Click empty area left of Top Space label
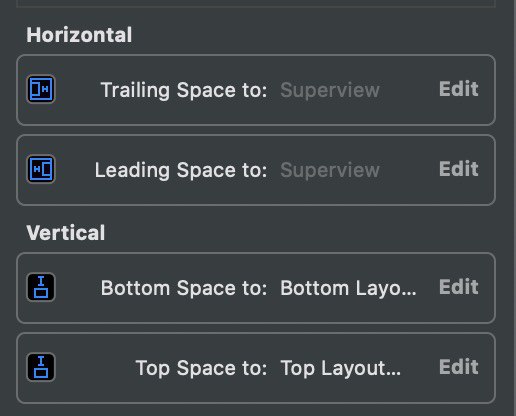Screen dimensions: 516x416 pos(95,368)
